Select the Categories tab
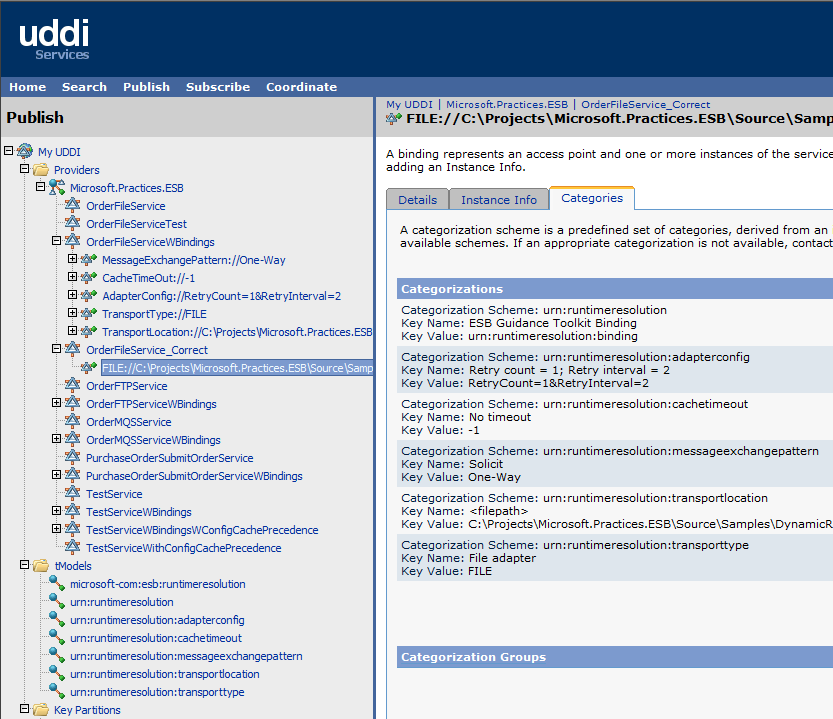The image size is (833, 719). (x=592, y=198)
